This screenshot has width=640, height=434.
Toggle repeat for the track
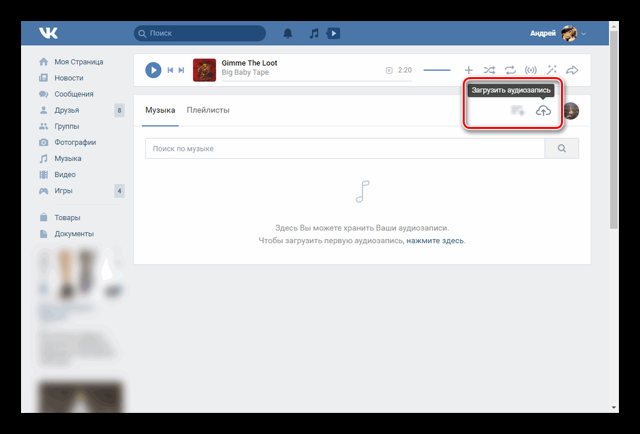tap(510, 70)
